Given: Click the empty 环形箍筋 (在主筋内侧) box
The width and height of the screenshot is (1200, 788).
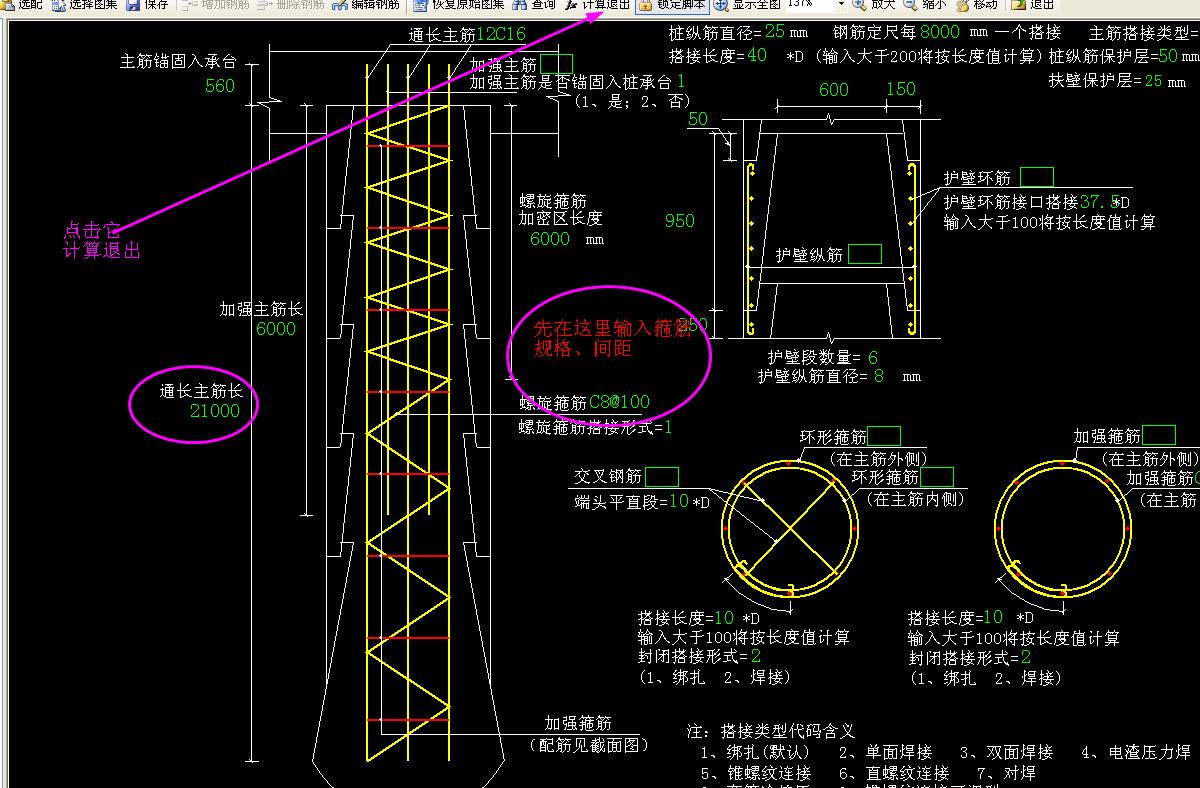Looking at the screenshot, I should point(937,477).
